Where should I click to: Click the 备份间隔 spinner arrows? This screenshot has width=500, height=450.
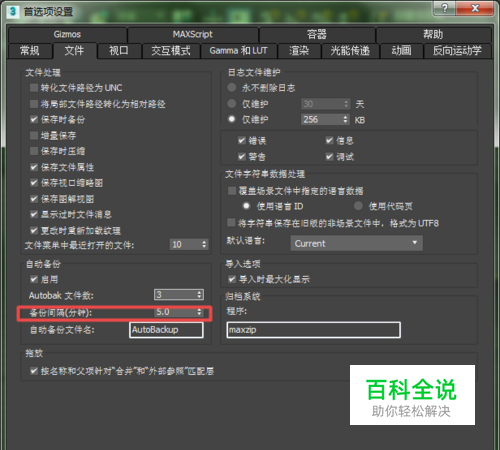pyautogui.click(x=199, y=312)
